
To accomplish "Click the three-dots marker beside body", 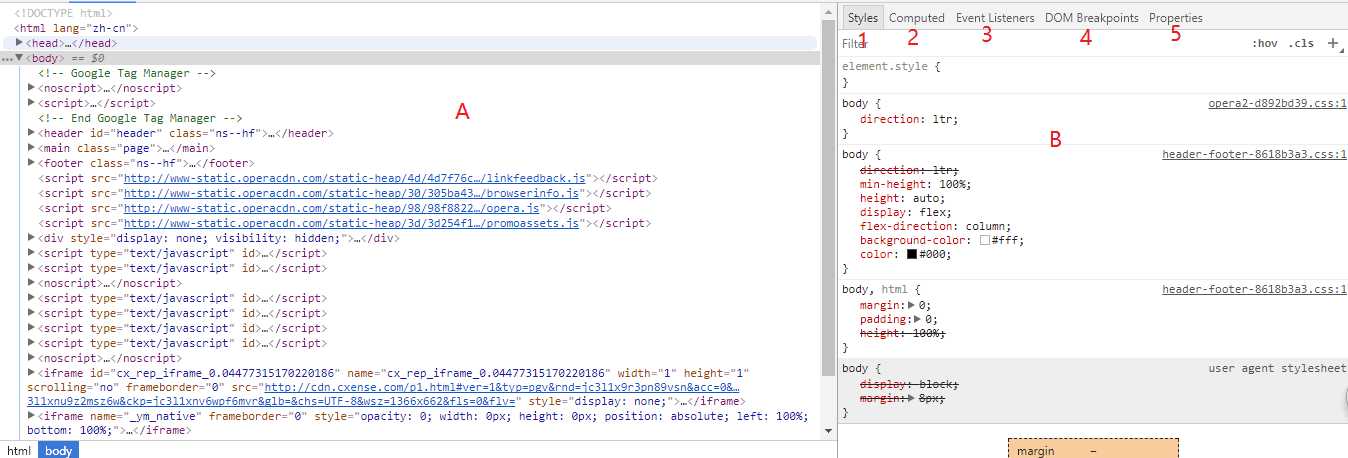I will [8, 59].
